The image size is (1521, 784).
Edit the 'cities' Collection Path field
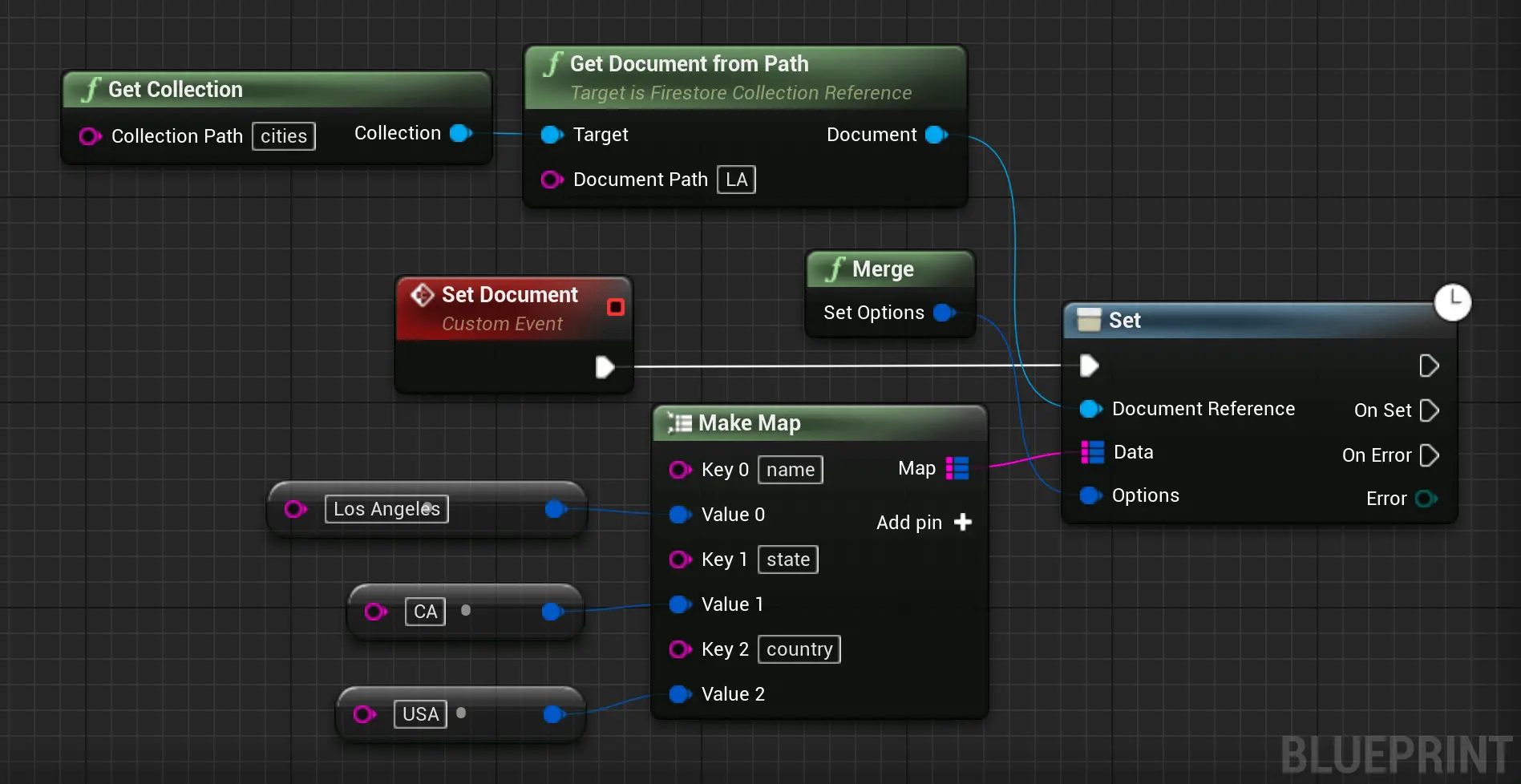click(x=284, y=136)
